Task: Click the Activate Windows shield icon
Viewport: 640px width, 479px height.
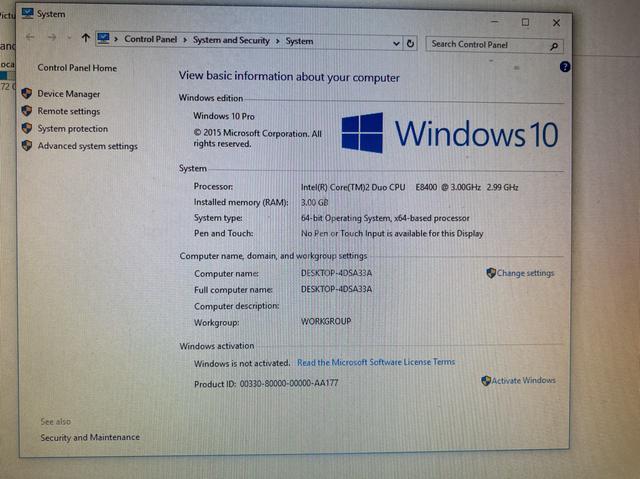Action: click(486, 380)
